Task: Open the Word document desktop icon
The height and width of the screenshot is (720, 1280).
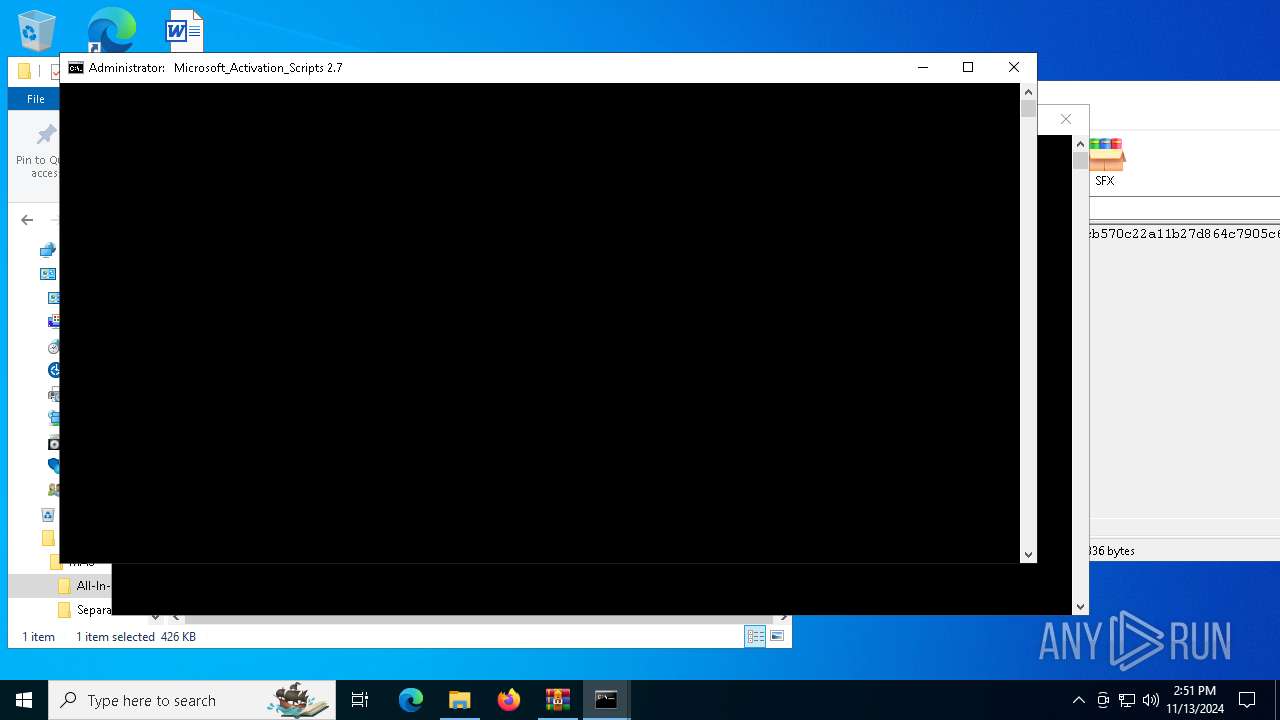Action: pos(184,30)
